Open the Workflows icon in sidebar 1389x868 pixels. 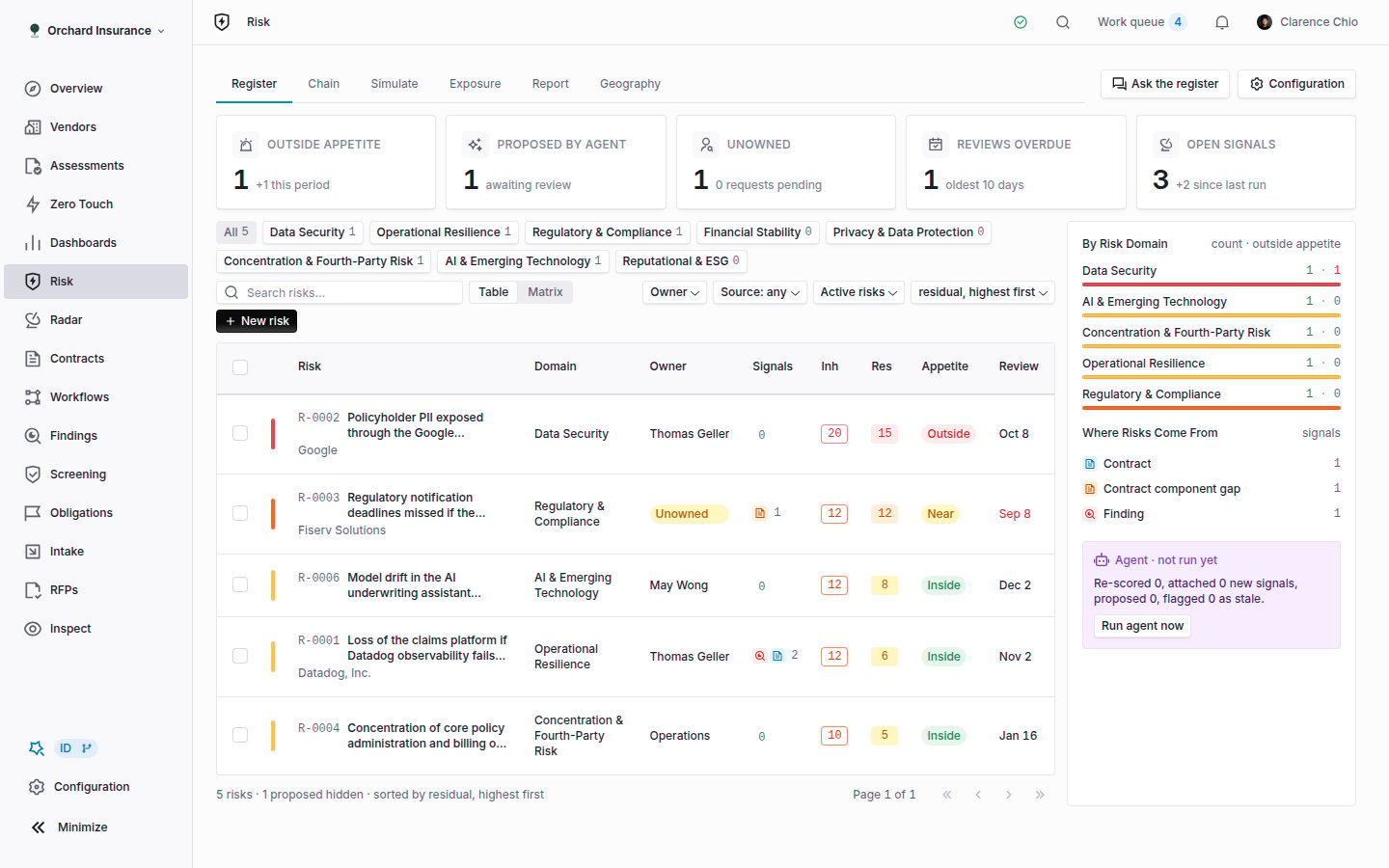[33, 397]
